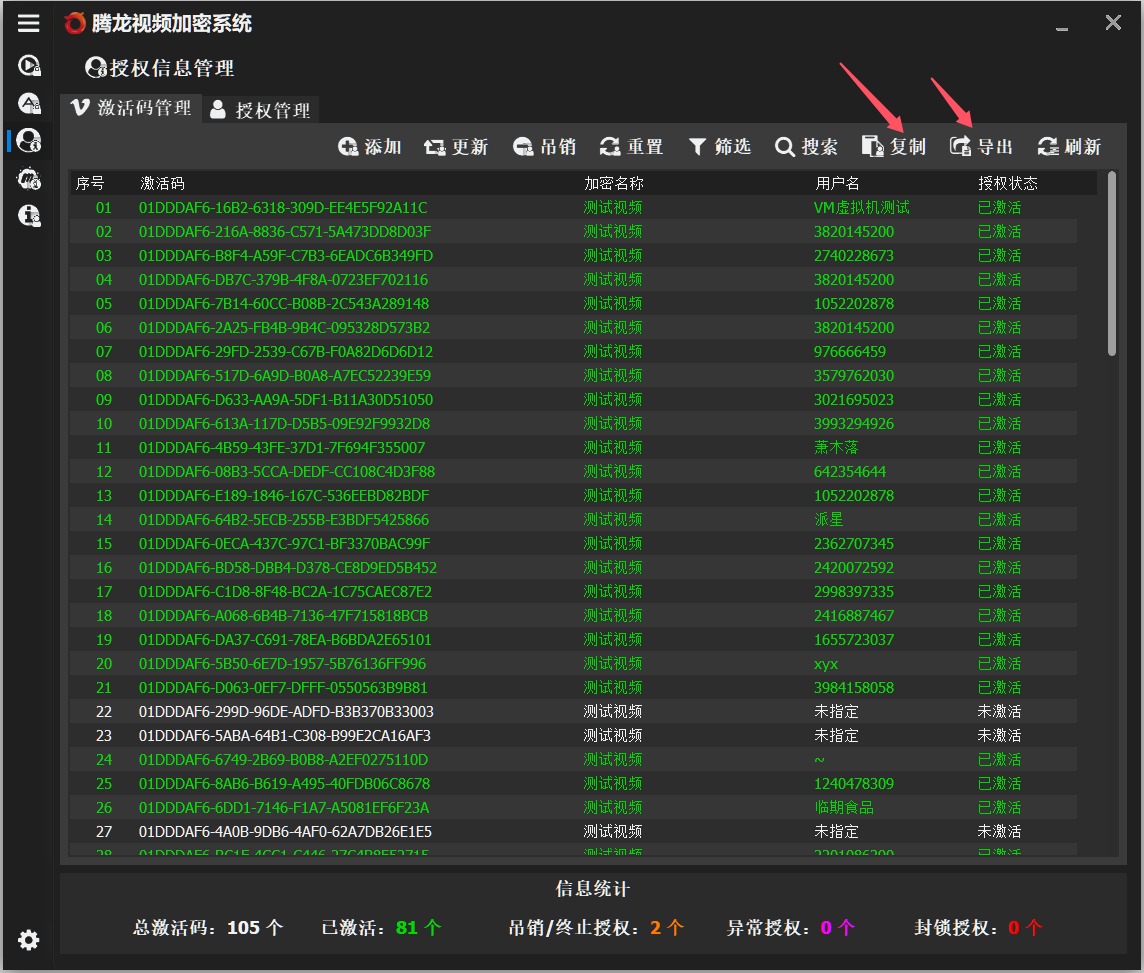The width and height of the screenshot is (1144, 973).
Task: Click the info sidebar icon
Action: pyautogui.click(x=29, y=216)
